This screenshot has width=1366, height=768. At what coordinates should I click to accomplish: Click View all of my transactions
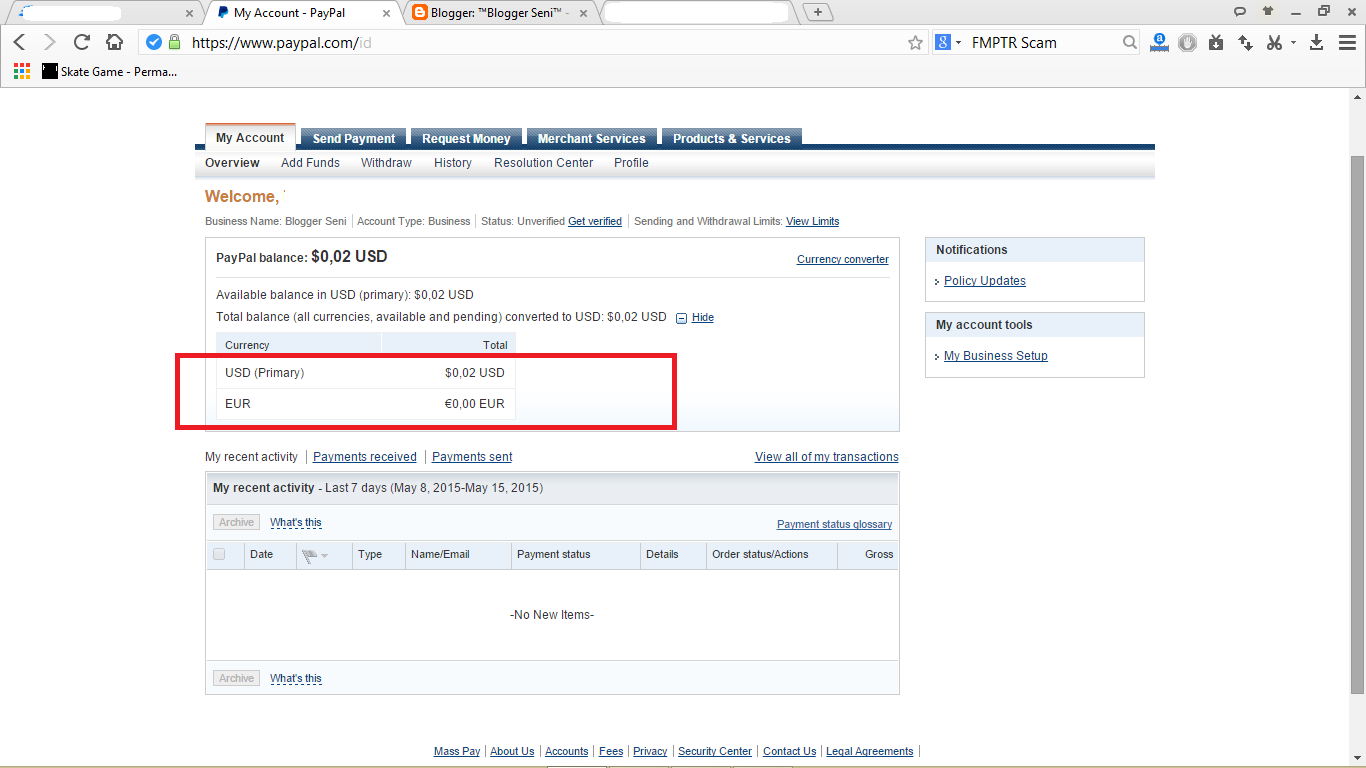[827, 457]
